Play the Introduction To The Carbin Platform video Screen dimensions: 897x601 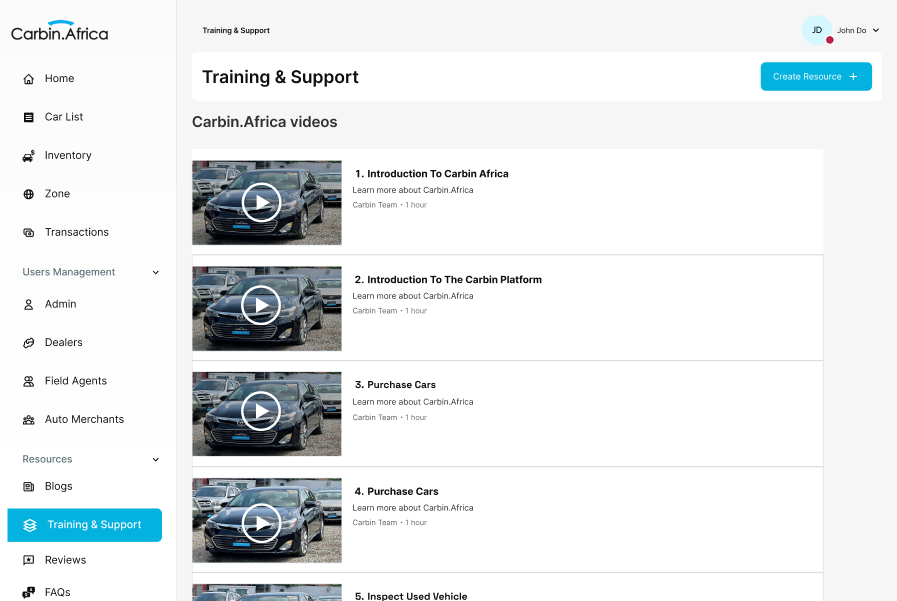[261, 306]
